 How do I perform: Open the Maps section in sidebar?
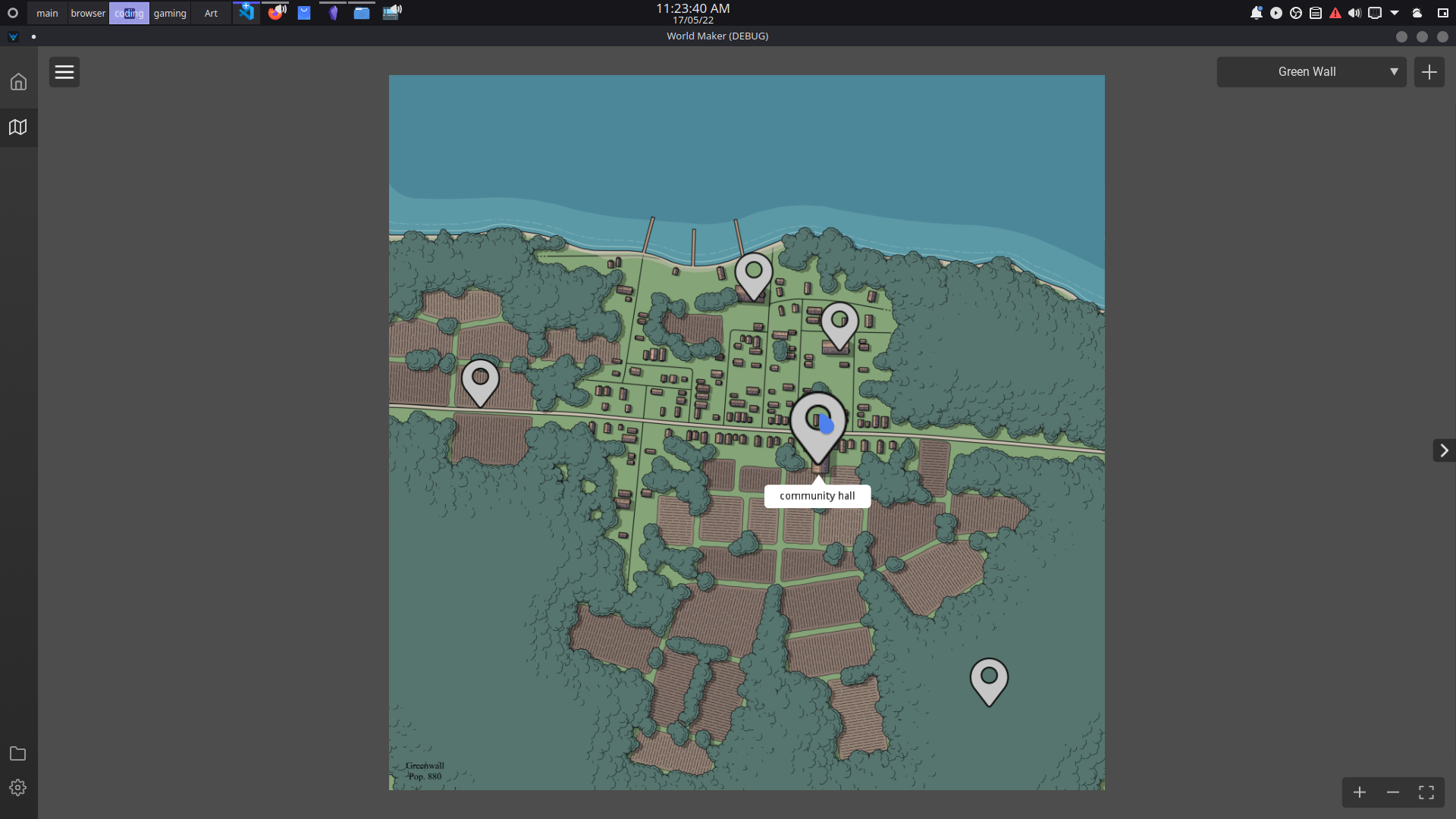pos(18,127)
